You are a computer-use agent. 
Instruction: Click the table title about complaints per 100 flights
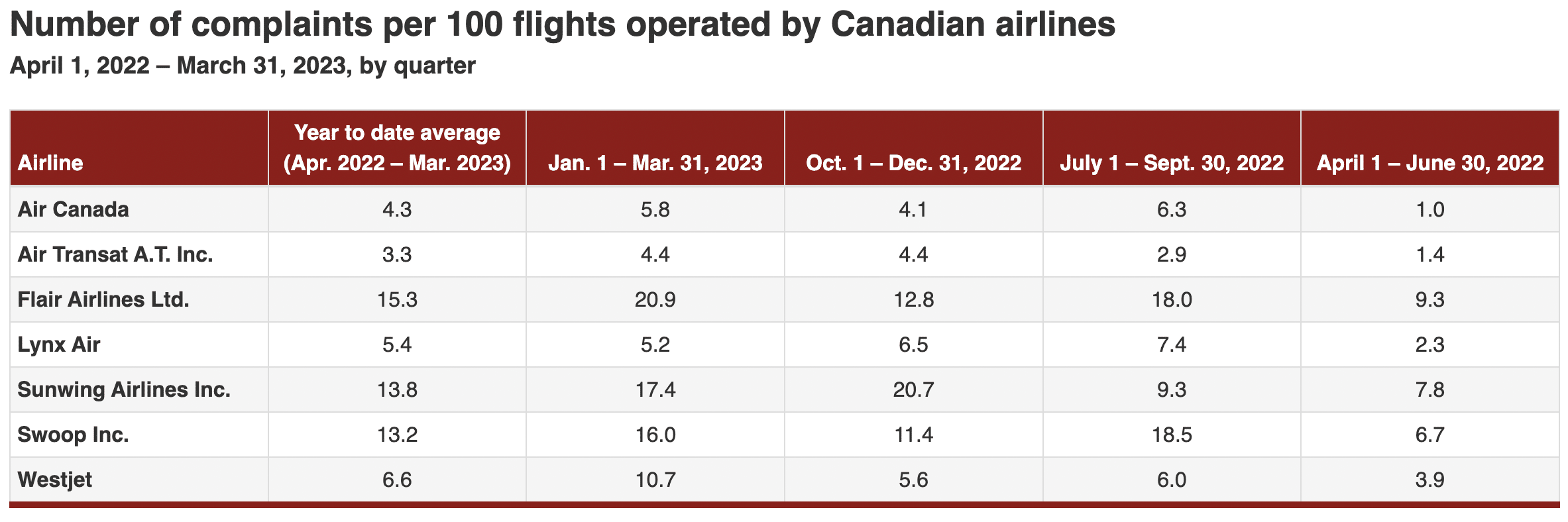[x=563, y=25]
